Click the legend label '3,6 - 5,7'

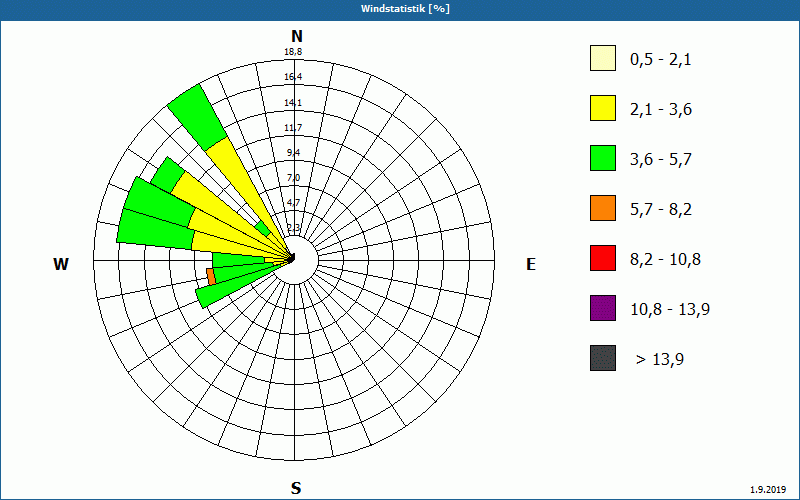pos(661,160)
